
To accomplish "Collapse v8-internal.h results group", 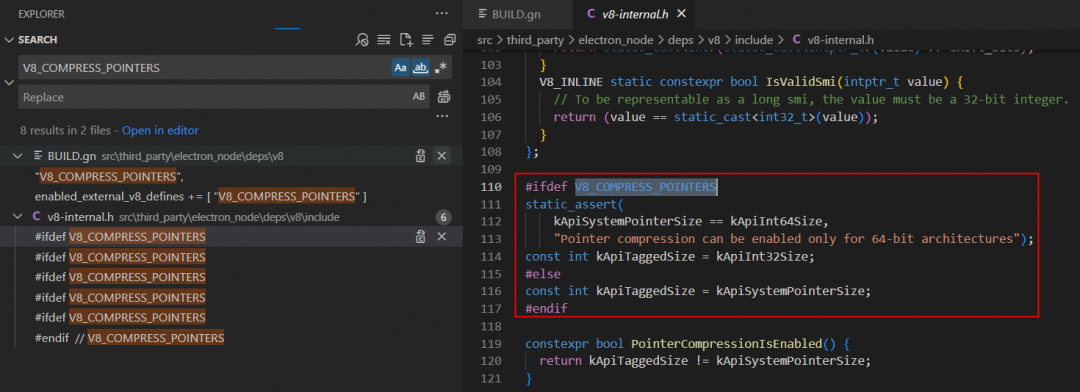I will tap(17, 216).
